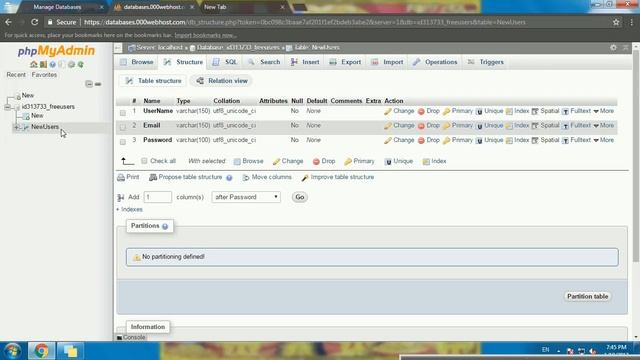Expand the More menu for Email row
The width and height of the screenshot is (640, 360).
pos(603,126)
